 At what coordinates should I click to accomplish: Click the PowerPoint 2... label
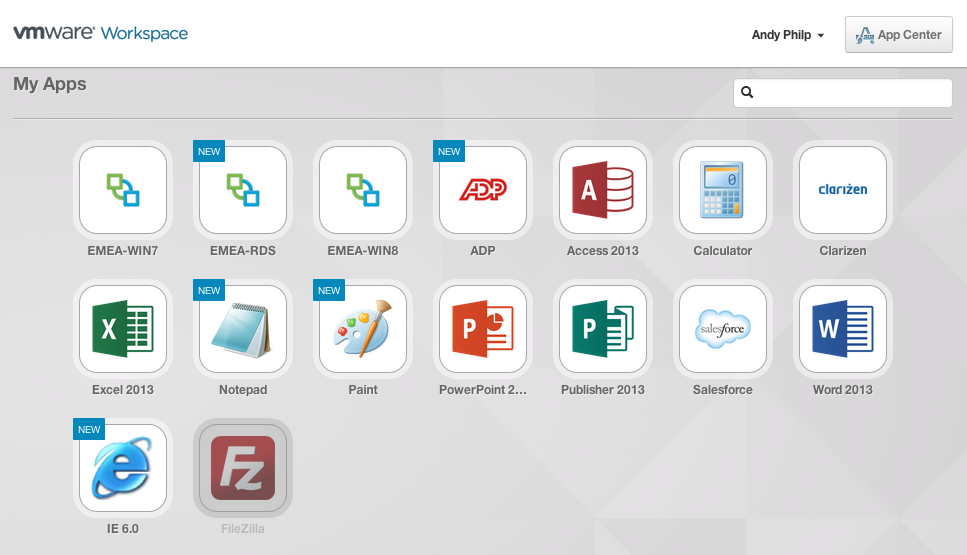tap(483, 390)
